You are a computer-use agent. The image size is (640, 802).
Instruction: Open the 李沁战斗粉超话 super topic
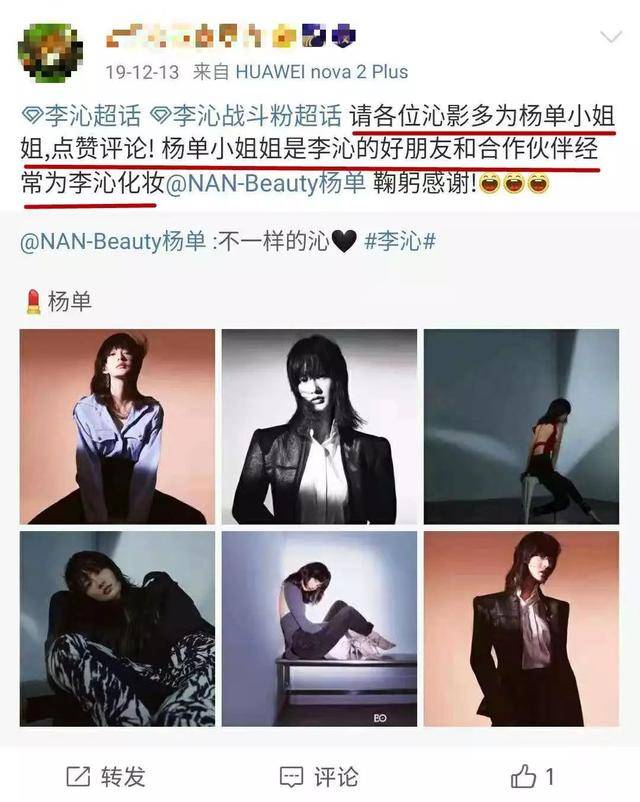click(x=257, y=116)
